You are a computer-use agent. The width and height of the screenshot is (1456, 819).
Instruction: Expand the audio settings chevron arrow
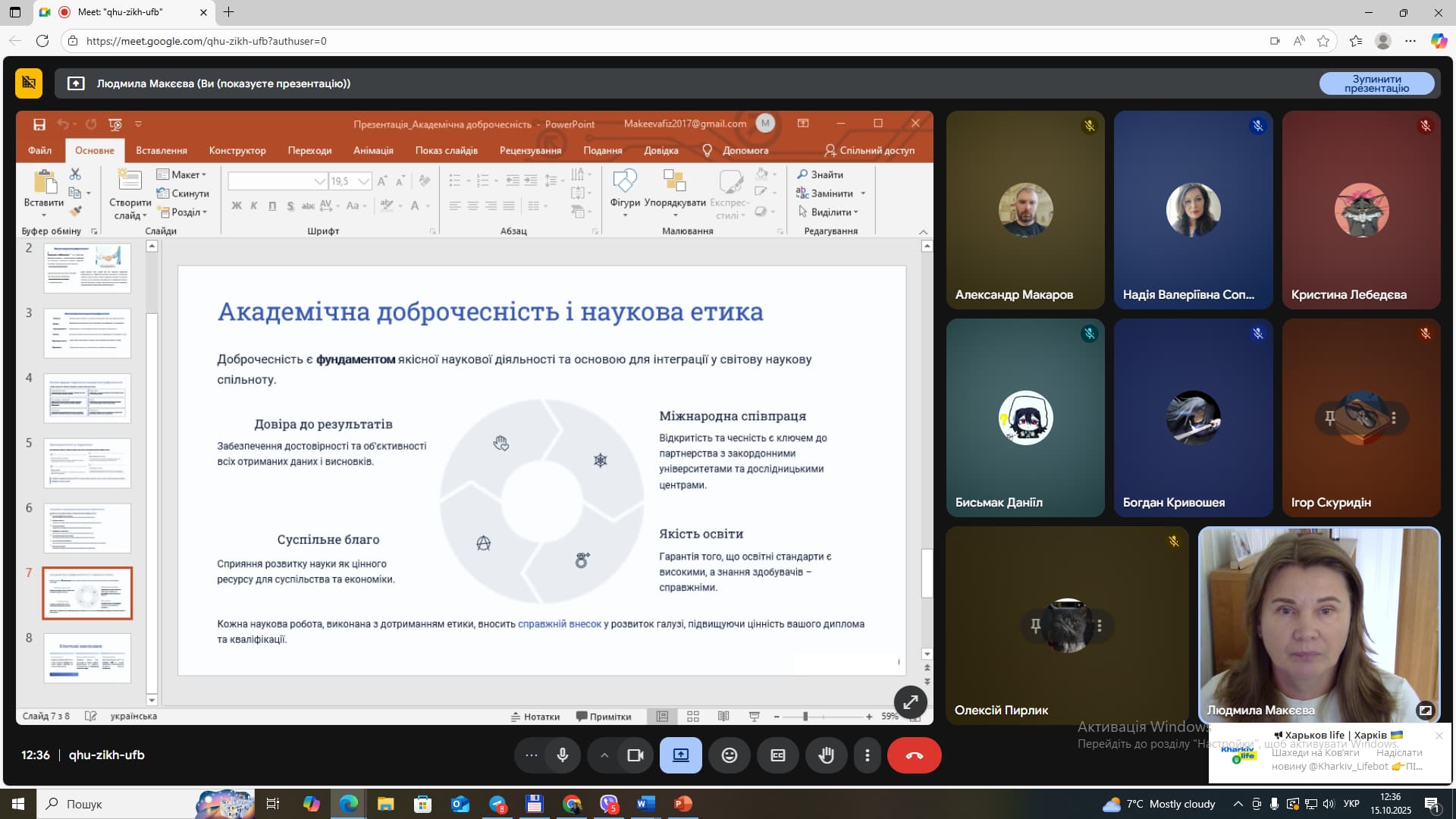604,755
